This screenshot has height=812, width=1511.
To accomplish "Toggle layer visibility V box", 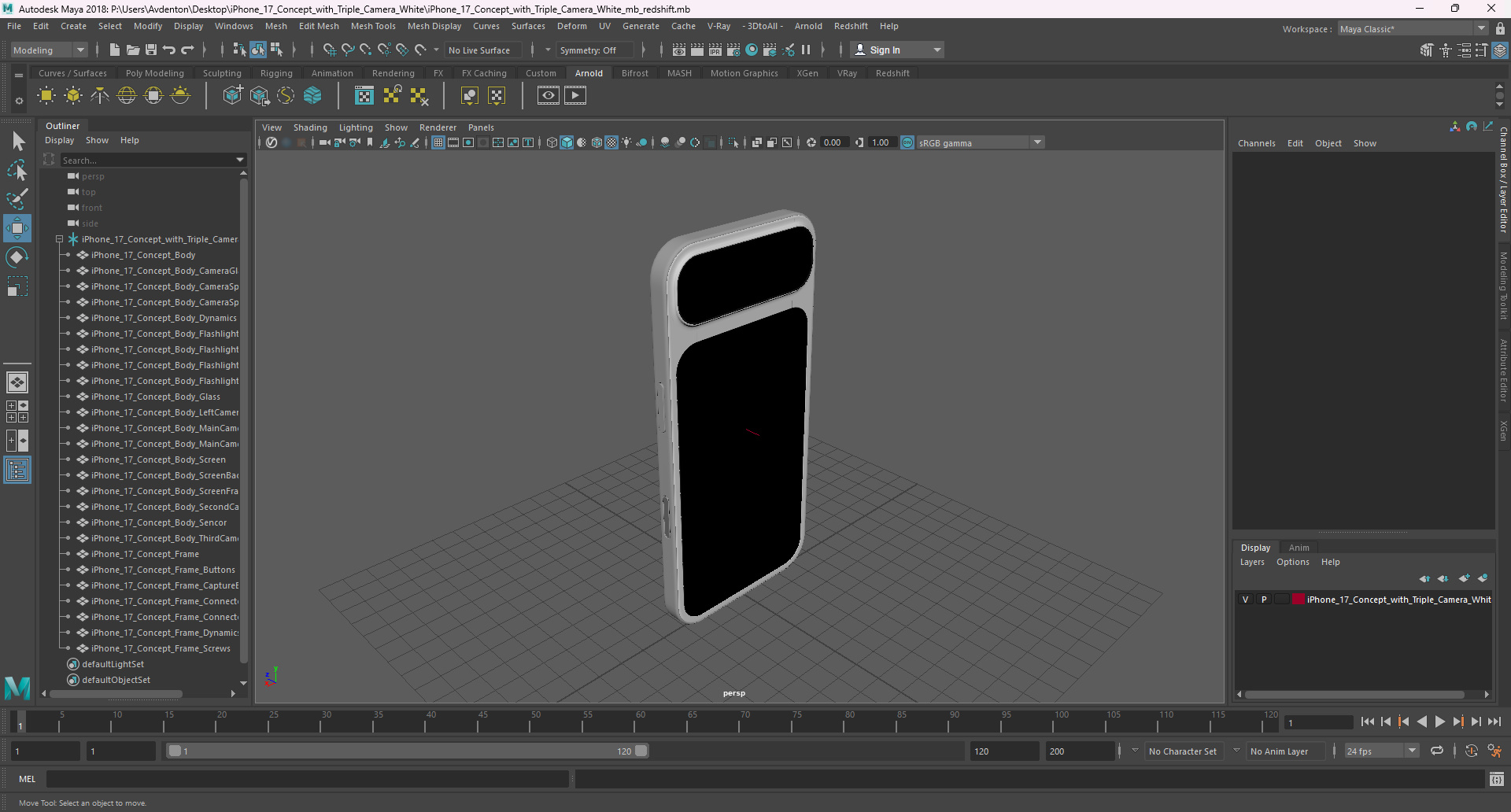I will 1245,600.
